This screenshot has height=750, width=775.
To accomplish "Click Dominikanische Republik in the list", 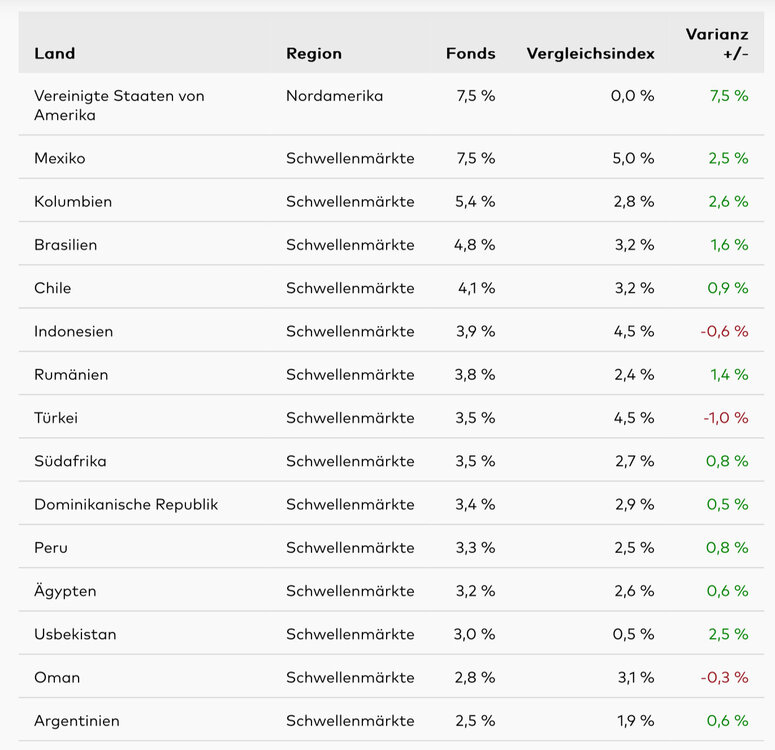I will [x=126, y=504].
